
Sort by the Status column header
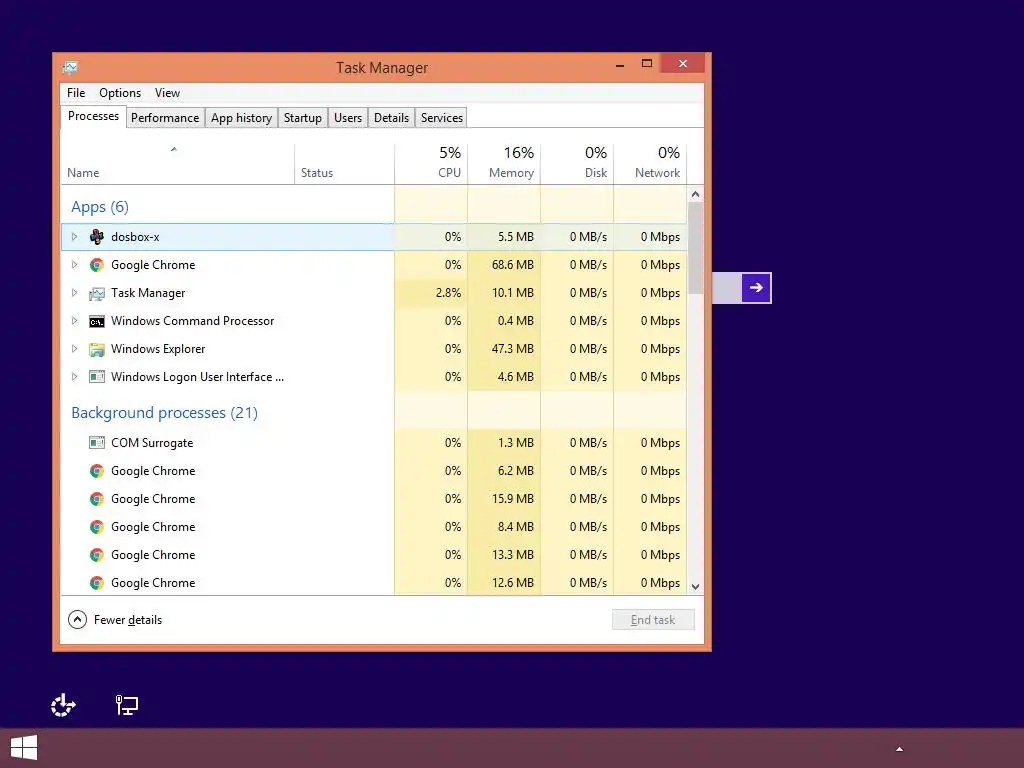[344, 163]
